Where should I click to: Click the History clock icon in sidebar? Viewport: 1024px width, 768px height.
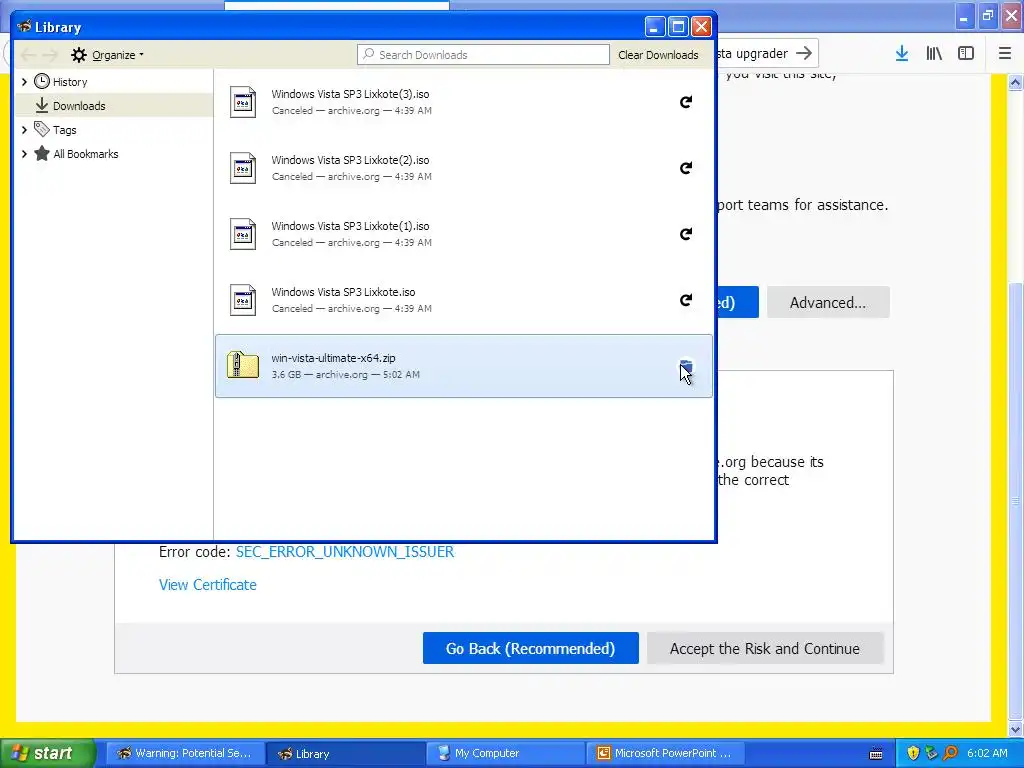point(42,81)
